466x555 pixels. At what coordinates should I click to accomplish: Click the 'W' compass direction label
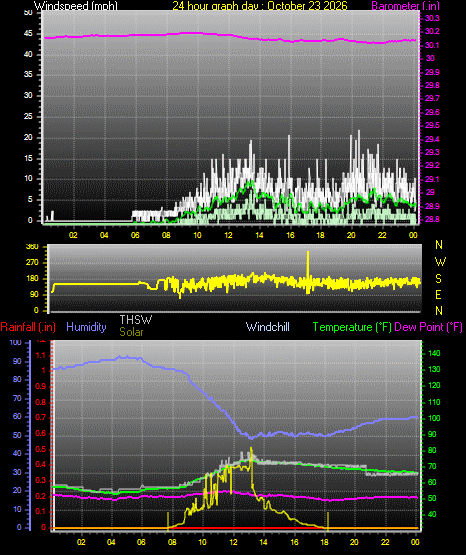coord(440,262)
